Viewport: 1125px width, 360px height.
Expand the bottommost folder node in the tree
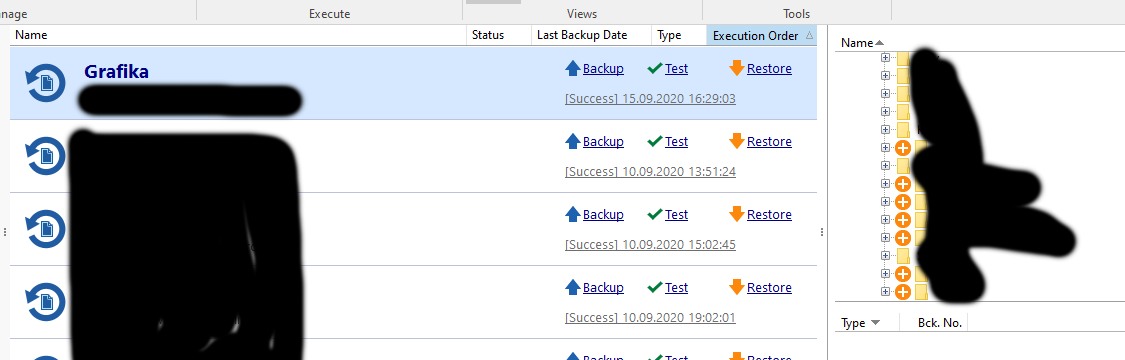(x=885, y=292)
